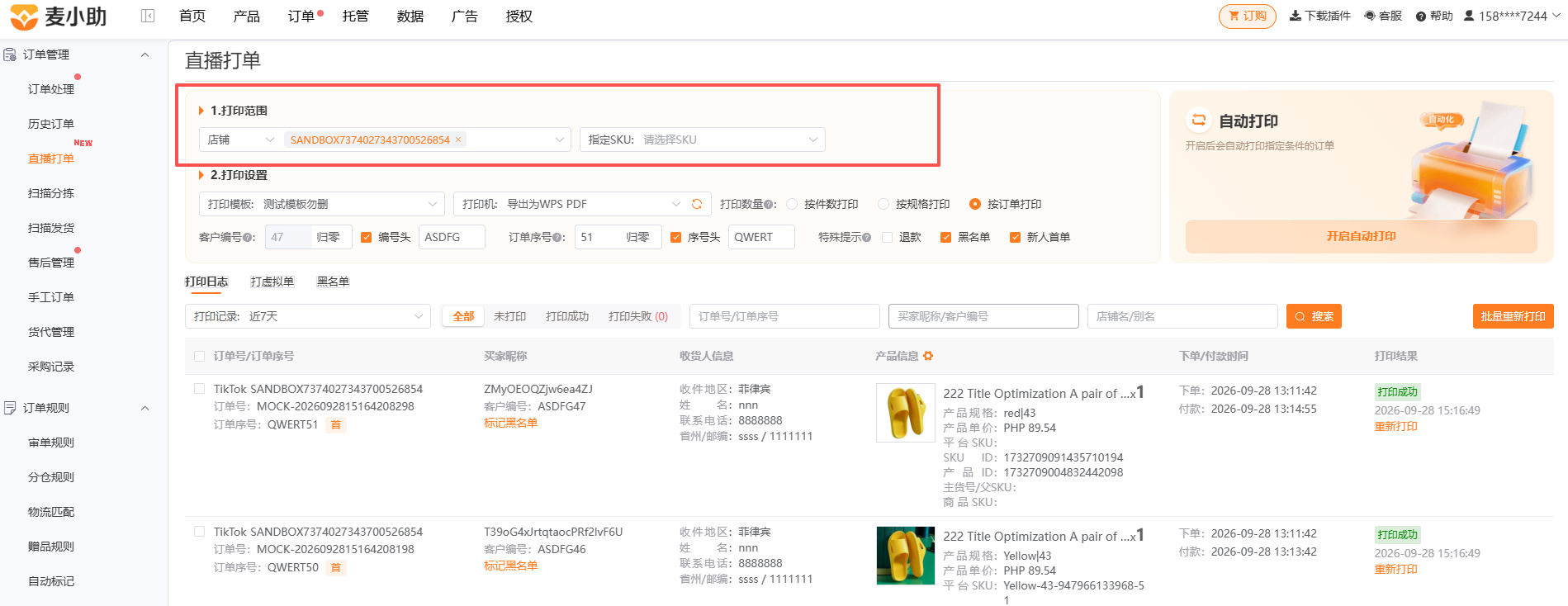Click the 麦小助 logo
This screenshot has height=606, width=1568.
click(58, 16)
